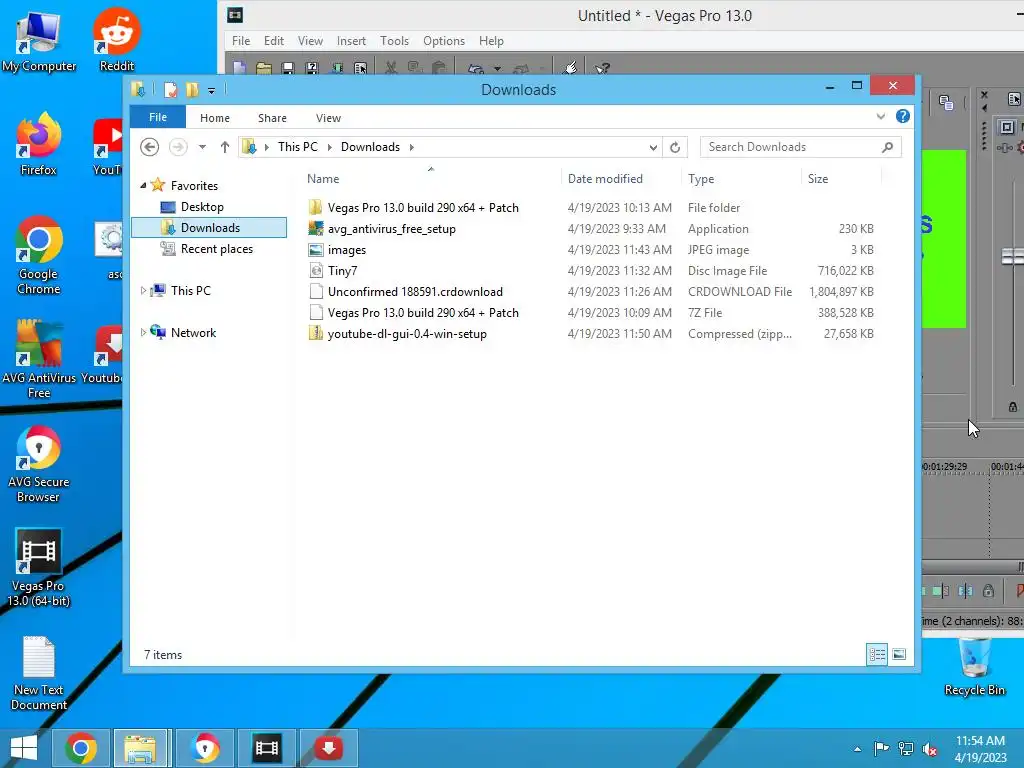
Task: Open Vegas Pro 13.0 desktop shortcut
Action: tap(39, 568)
